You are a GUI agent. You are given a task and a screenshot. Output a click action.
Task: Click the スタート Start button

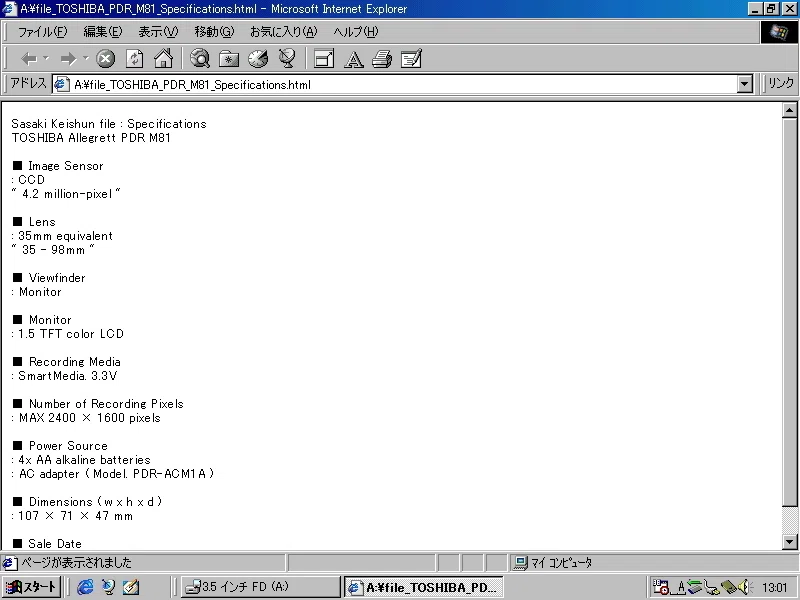(32, 587)
